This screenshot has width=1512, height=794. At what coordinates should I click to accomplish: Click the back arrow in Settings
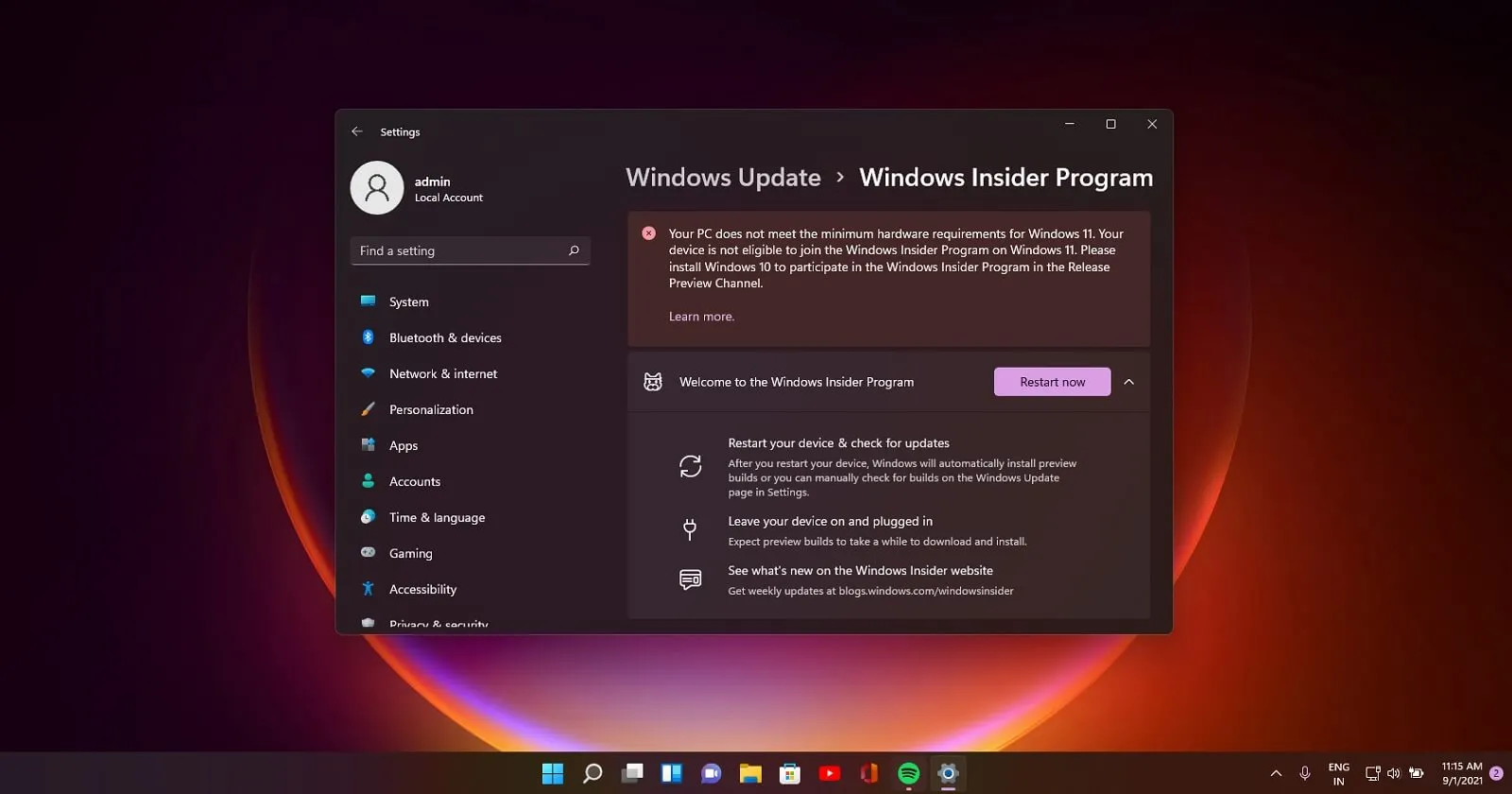(357, 131)
